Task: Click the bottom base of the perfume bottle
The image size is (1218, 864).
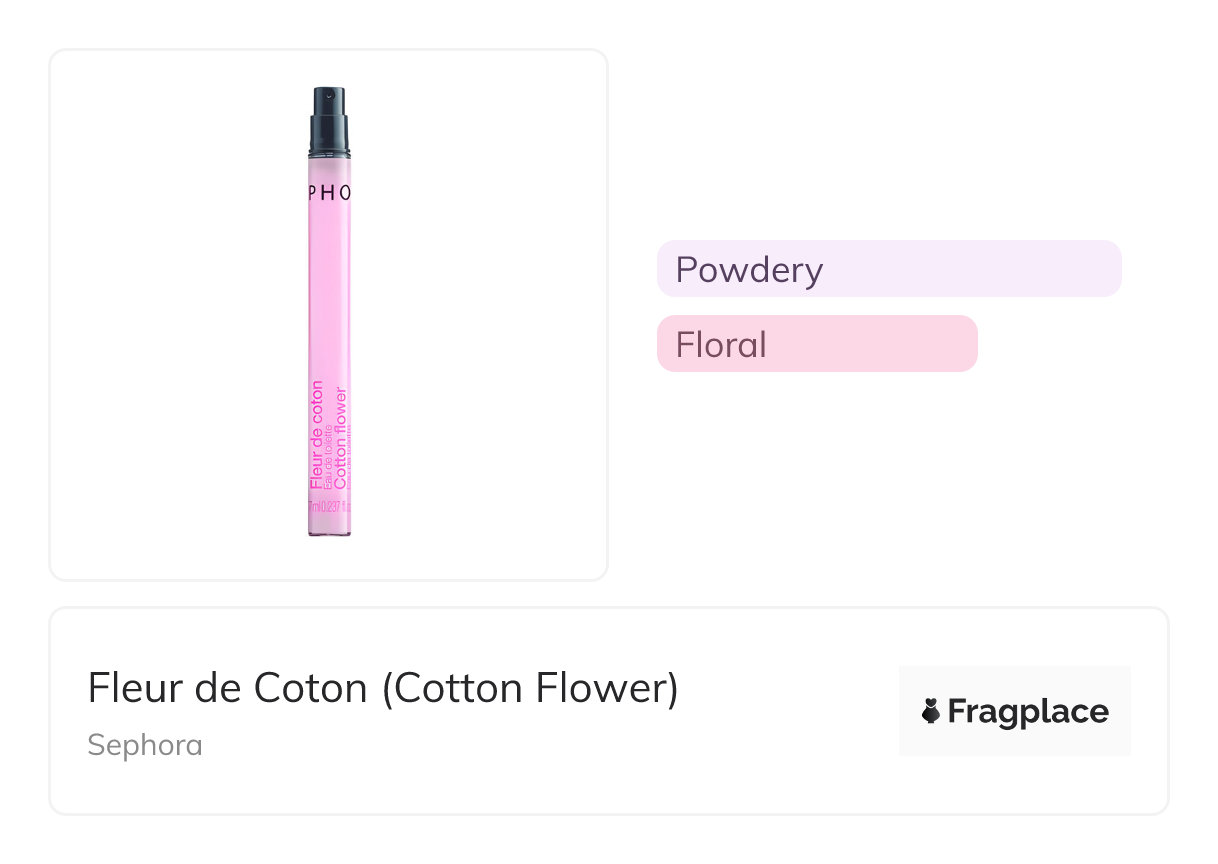Action: (x=329, y=529)
